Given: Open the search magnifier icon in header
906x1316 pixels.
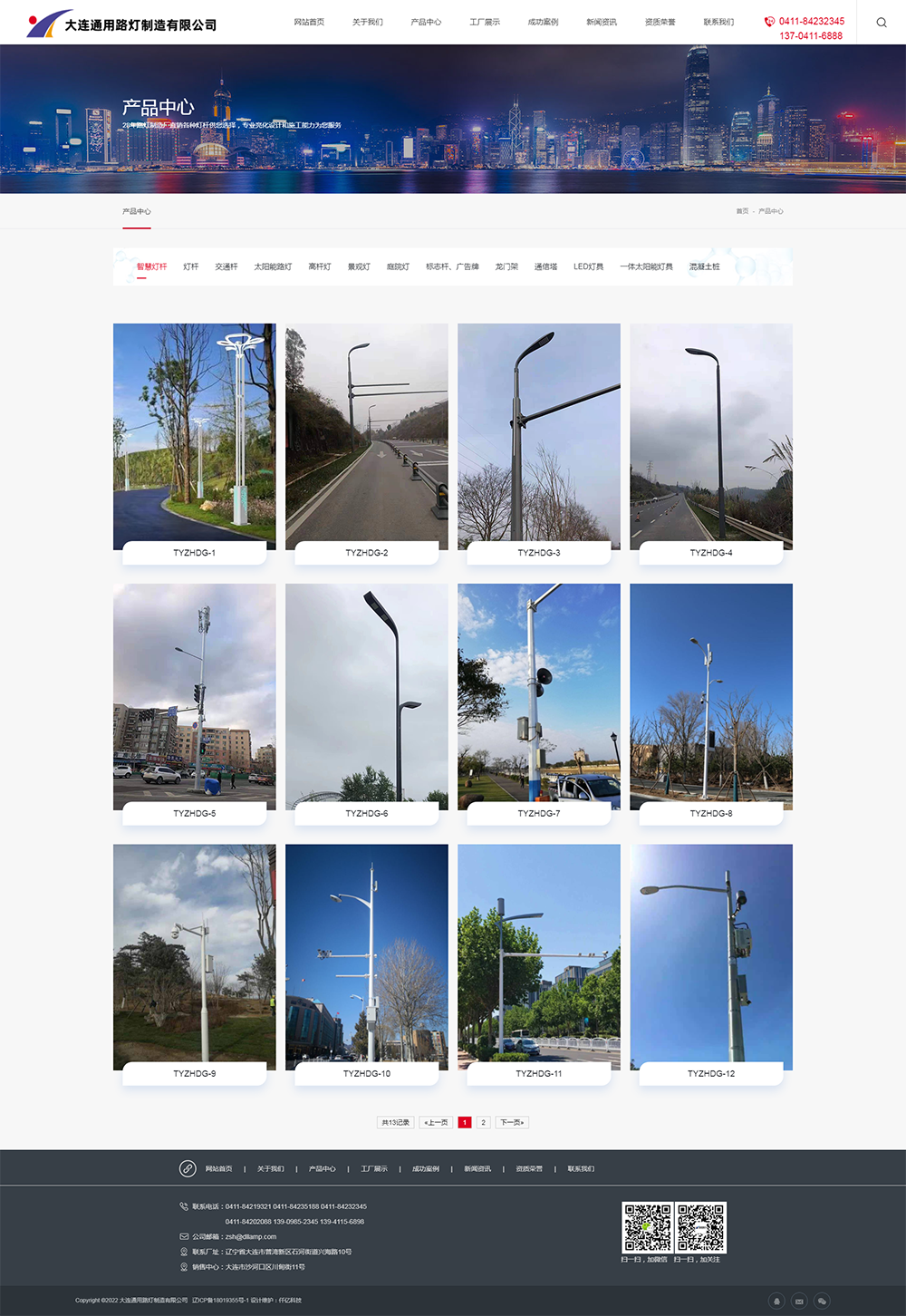Looking at the screenshot, I should 881,23.
